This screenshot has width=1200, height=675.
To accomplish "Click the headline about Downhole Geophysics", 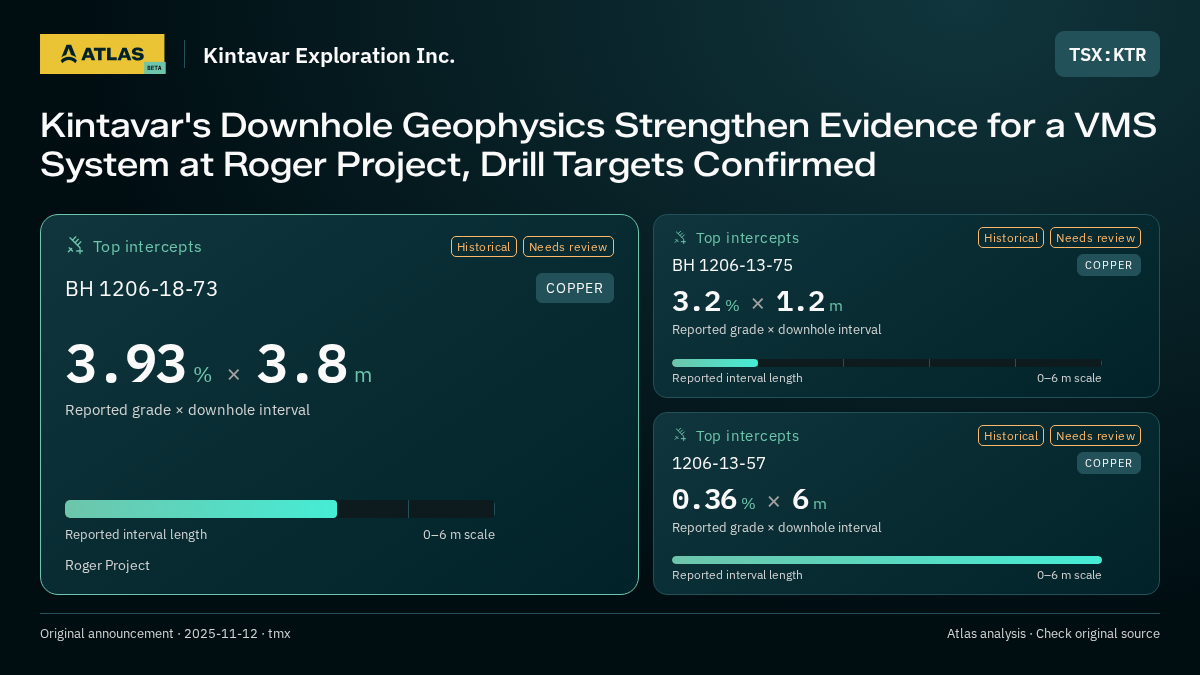I will point(598,144).
